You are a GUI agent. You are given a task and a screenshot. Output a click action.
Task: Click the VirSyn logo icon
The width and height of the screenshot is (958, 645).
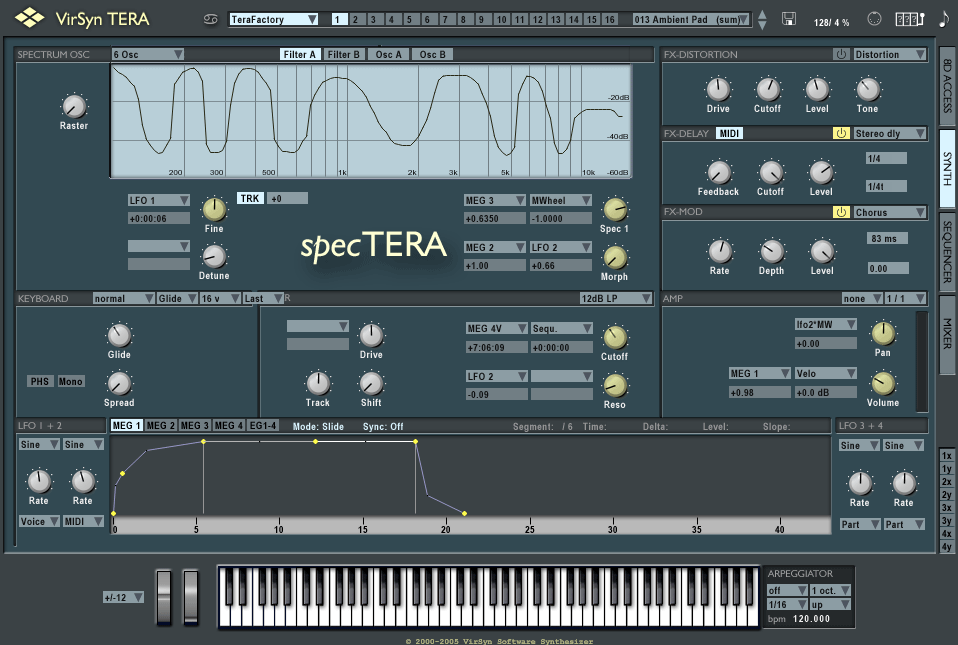click(29, 18)
